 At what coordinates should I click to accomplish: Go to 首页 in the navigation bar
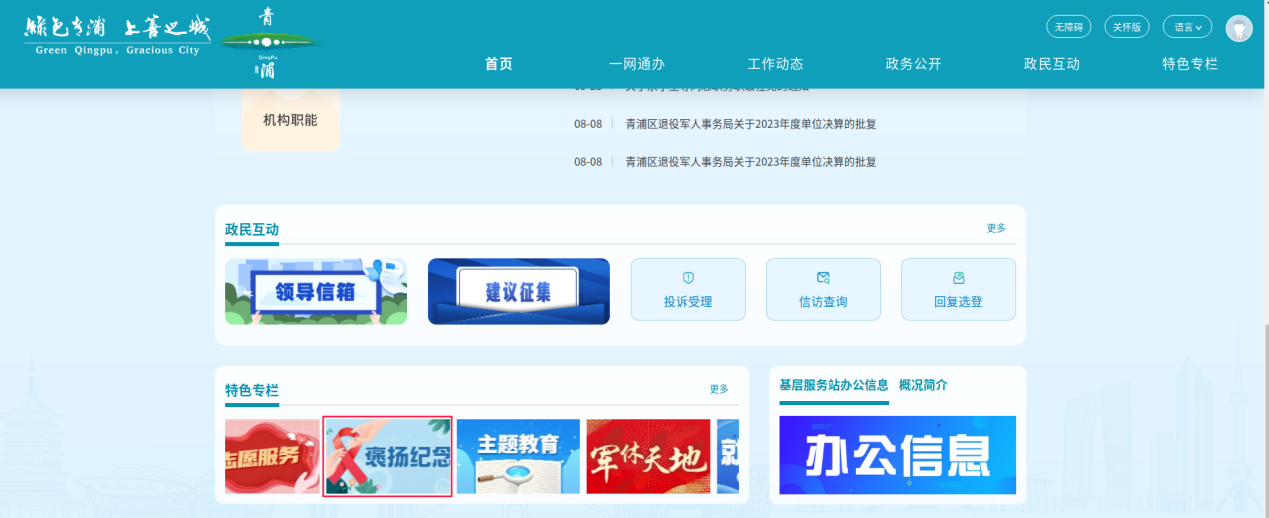point(498,64)
